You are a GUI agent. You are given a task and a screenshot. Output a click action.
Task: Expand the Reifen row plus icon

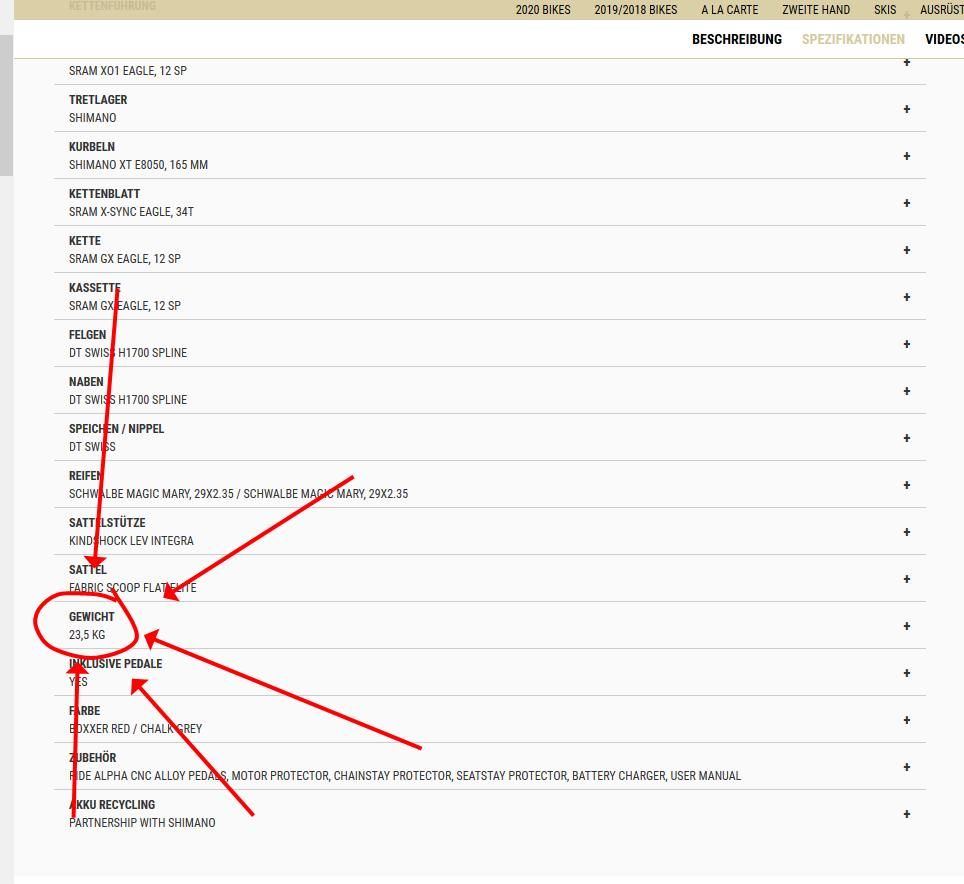point(906,485)
